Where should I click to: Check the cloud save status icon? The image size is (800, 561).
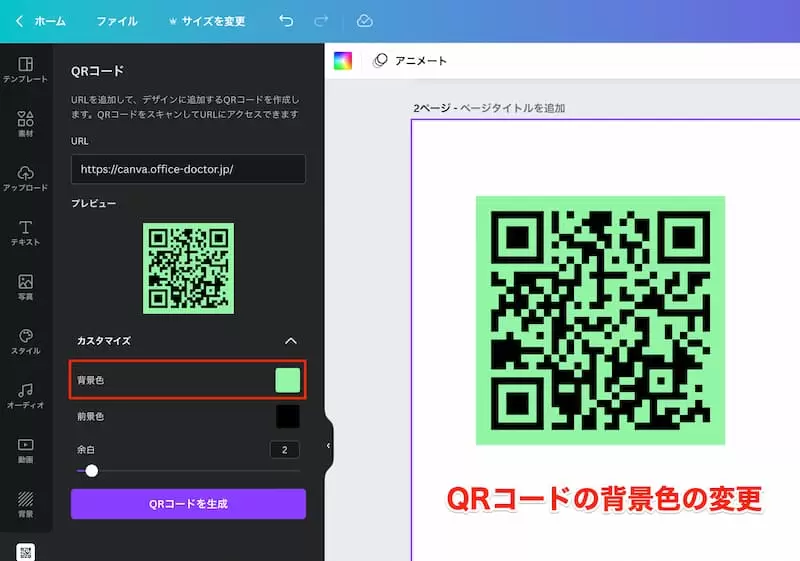pyautogui.click(x=364, y=21)
